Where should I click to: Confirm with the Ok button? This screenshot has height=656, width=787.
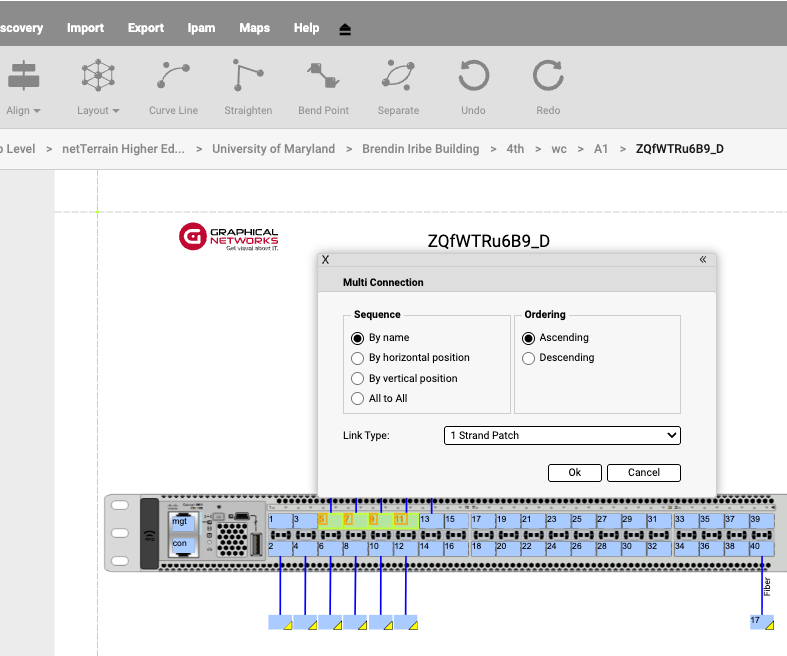click(x=575, y=473)
